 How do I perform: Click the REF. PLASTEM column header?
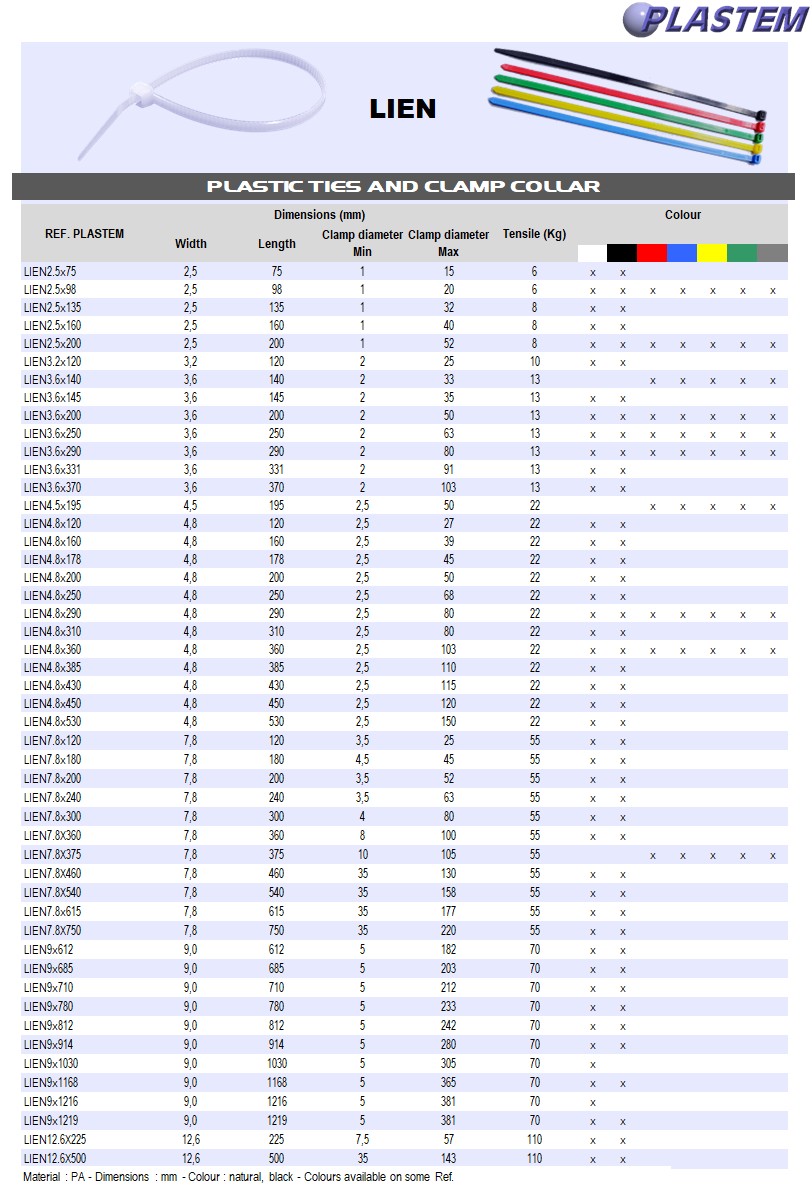pyautogui.click(x=85, y=234)
